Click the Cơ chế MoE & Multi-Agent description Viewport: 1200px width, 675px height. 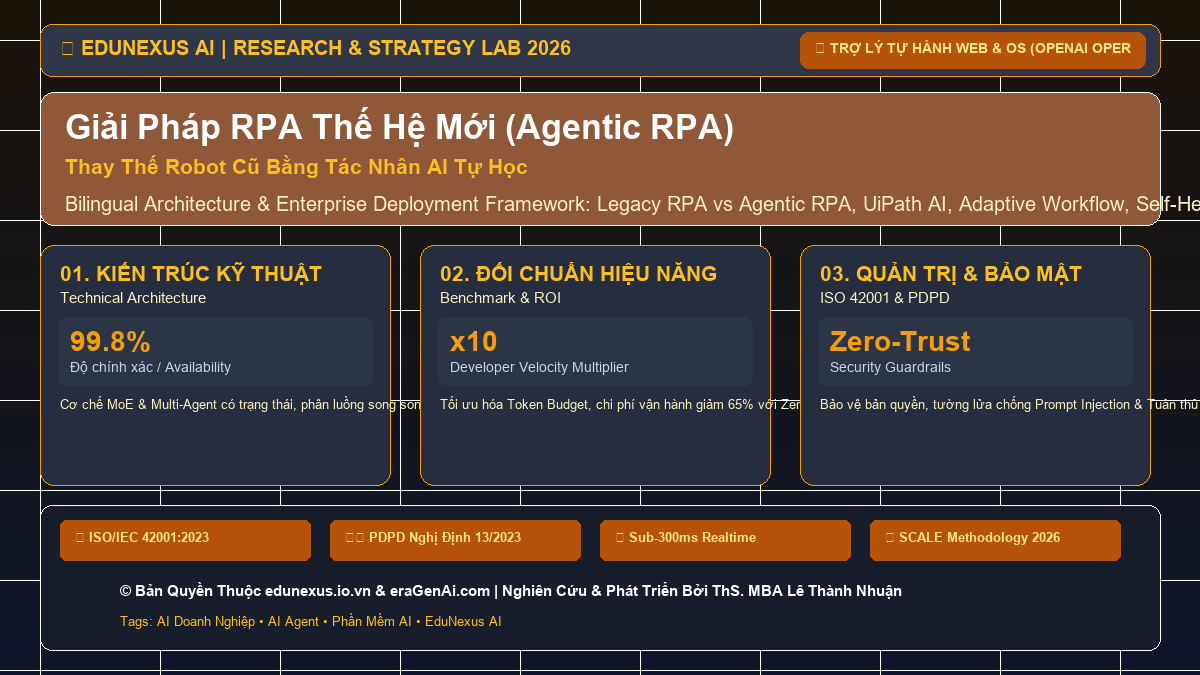coord(240,405)
